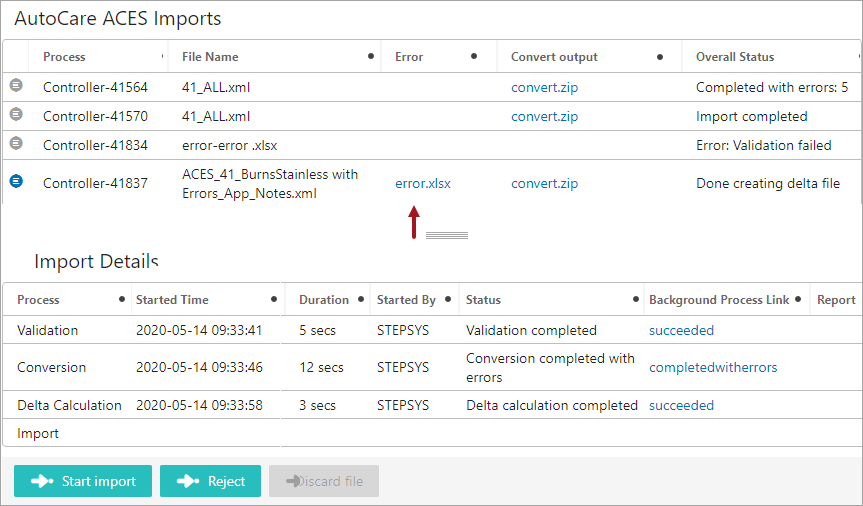Select the Delta Calculation row
Screen dimensions: 863x506
click(x=433, y=405)
